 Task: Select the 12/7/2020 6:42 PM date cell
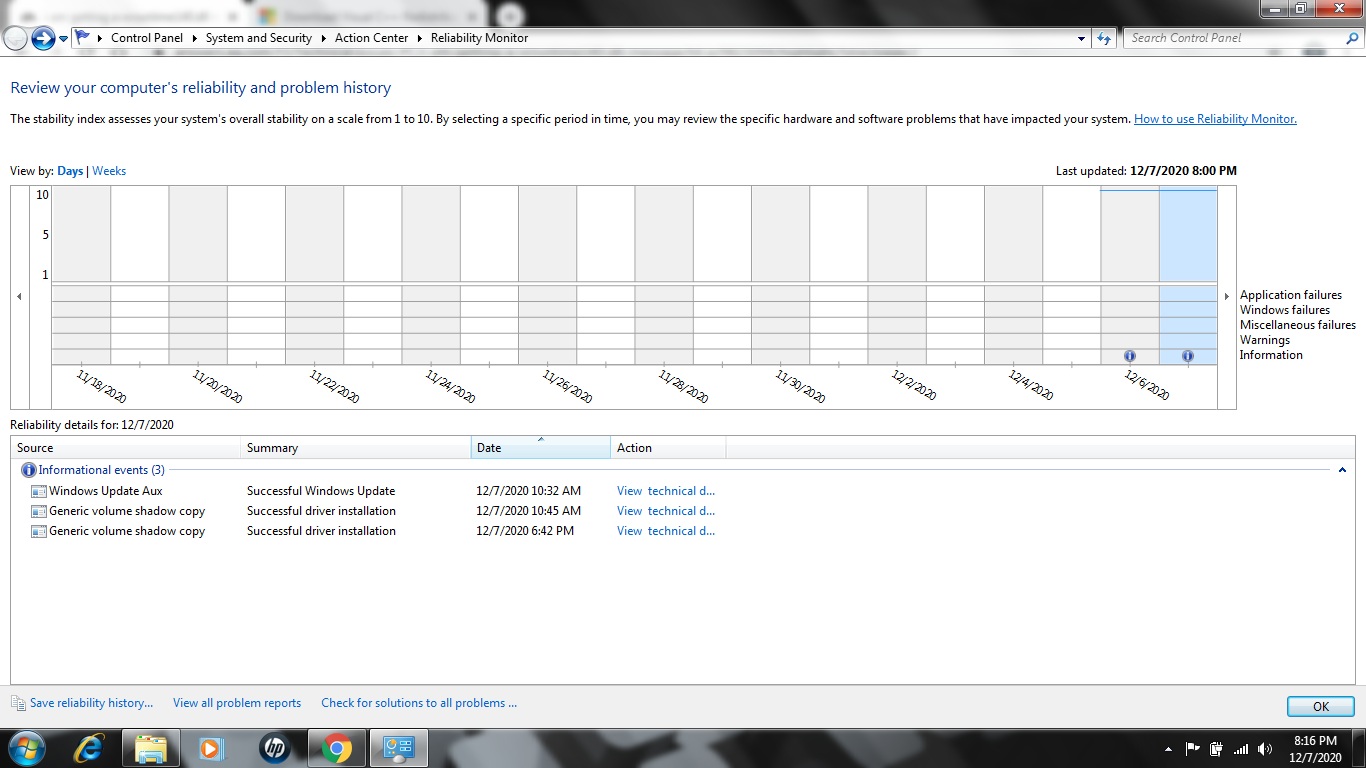tap(525, 531)
